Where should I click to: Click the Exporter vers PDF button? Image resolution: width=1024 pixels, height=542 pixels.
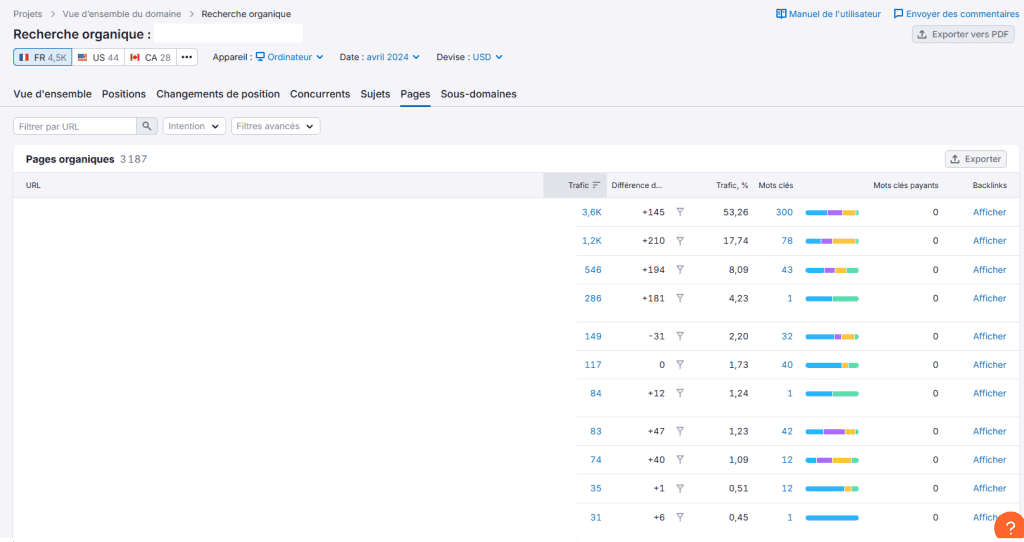pos(963,34)
